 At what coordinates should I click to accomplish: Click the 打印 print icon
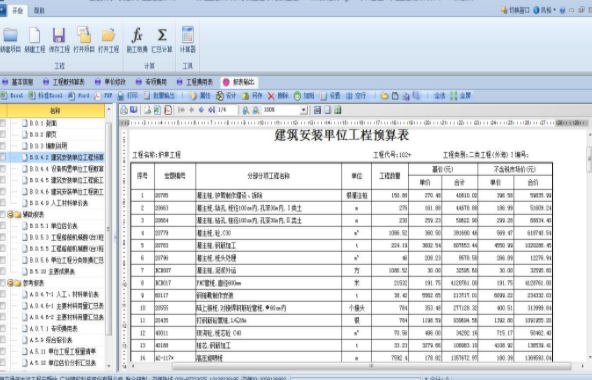click(121, 96)
